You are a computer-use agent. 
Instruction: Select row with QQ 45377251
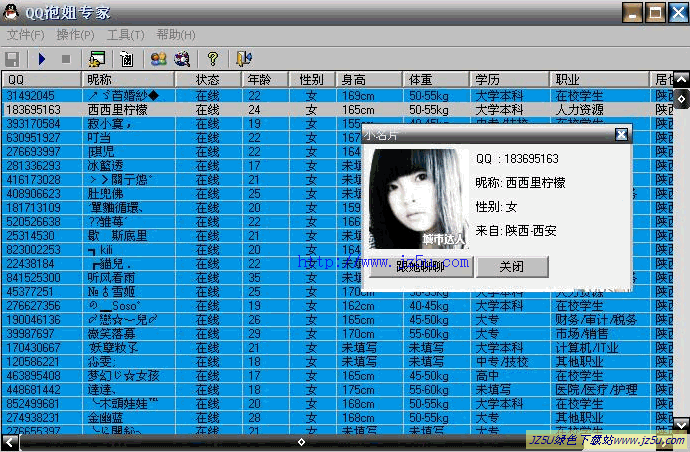tap(338, 292)
